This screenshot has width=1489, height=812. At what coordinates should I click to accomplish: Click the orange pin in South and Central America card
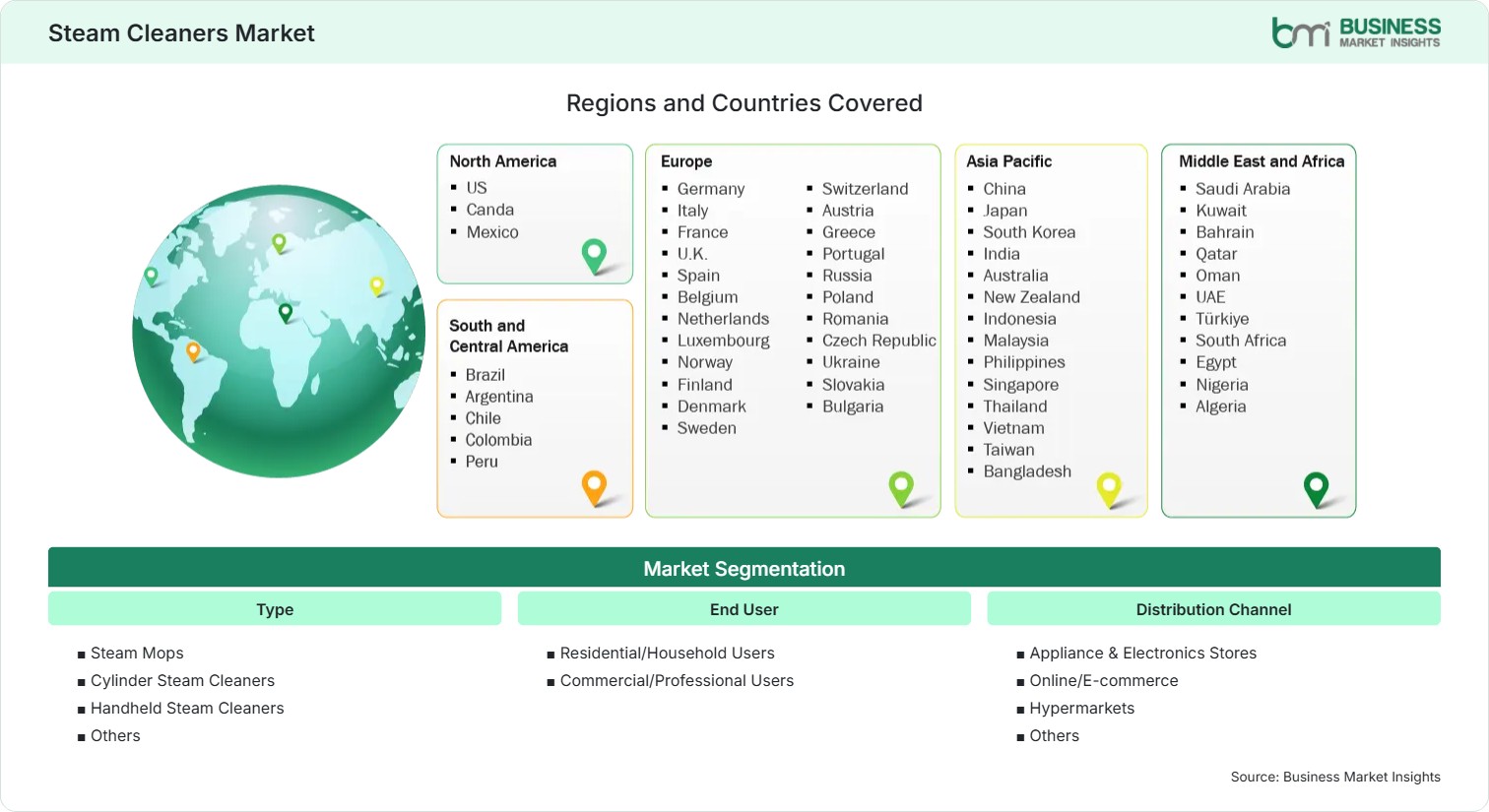(x=594, y=487)
